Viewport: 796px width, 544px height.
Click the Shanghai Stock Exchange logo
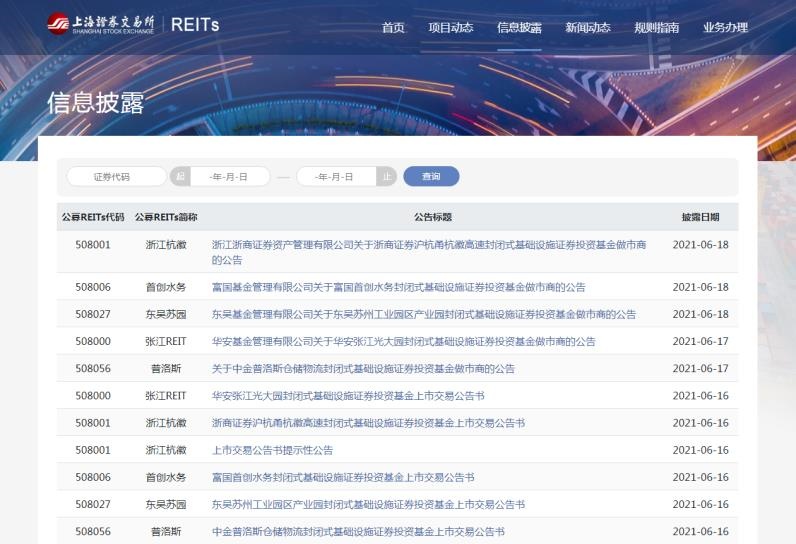click(100, 25)
